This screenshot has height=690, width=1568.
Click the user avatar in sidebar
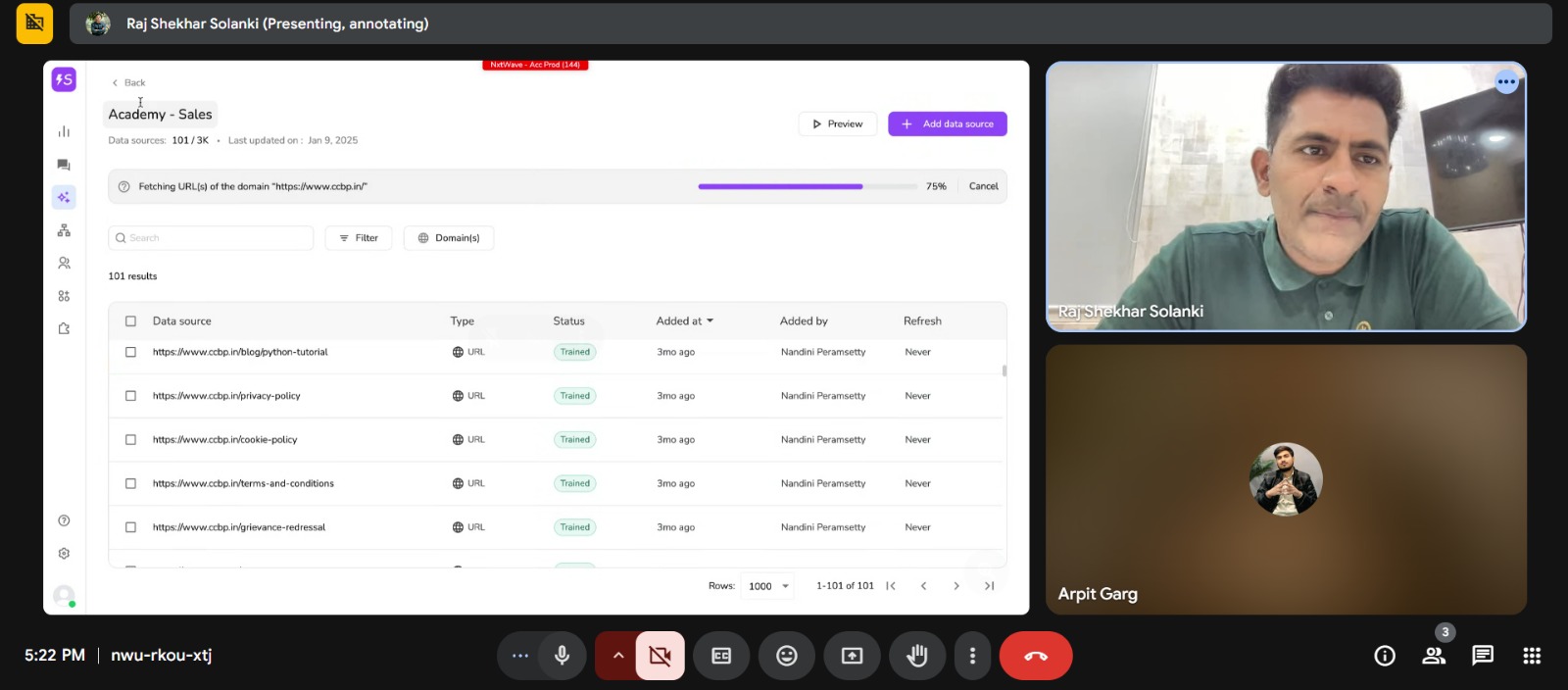pos(64,596)
